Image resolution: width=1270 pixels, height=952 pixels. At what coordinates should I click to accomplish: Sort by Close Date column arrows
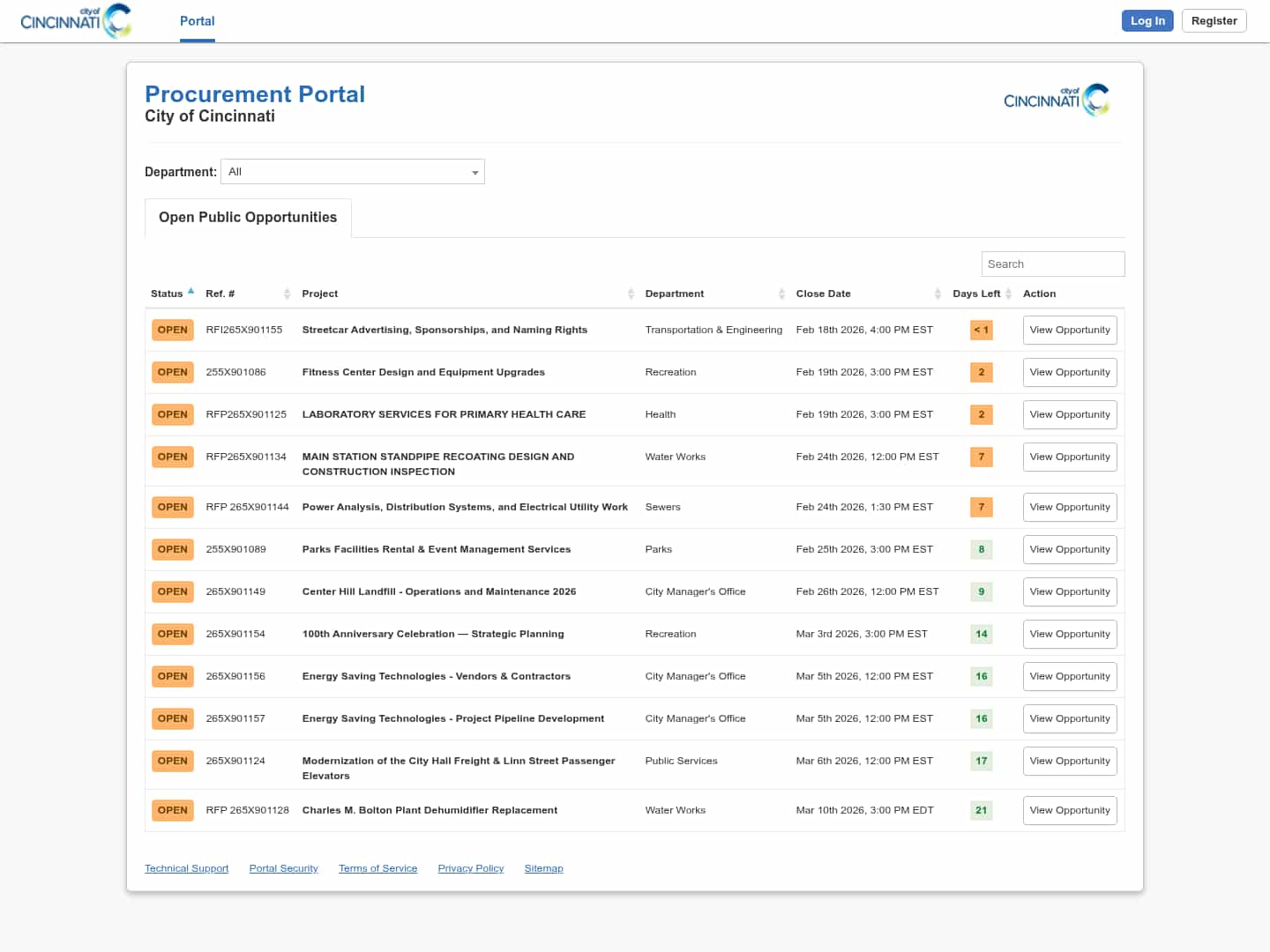tap(938, 294)
